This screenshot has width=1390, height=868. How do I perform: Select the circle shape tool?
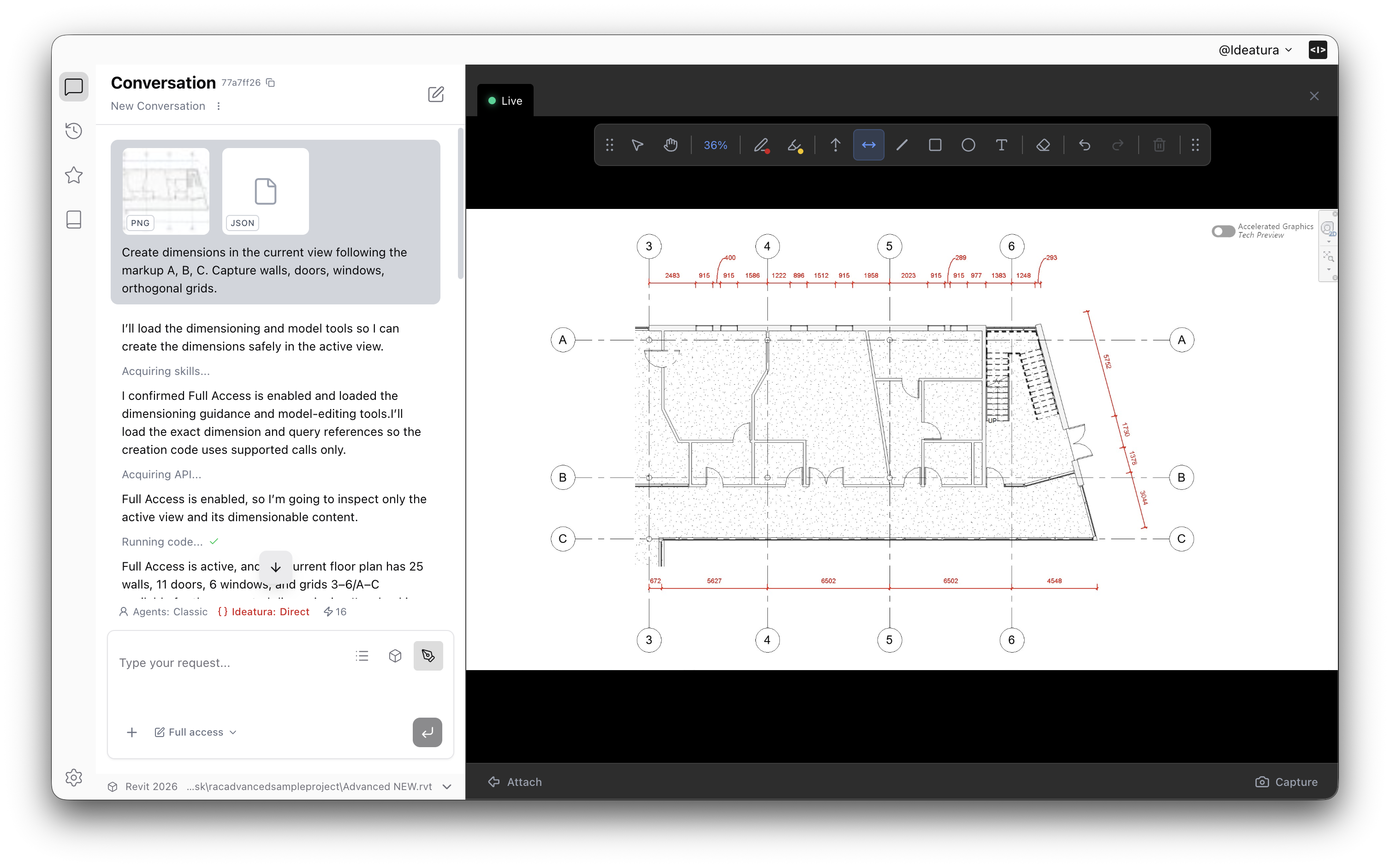(968, 145)
